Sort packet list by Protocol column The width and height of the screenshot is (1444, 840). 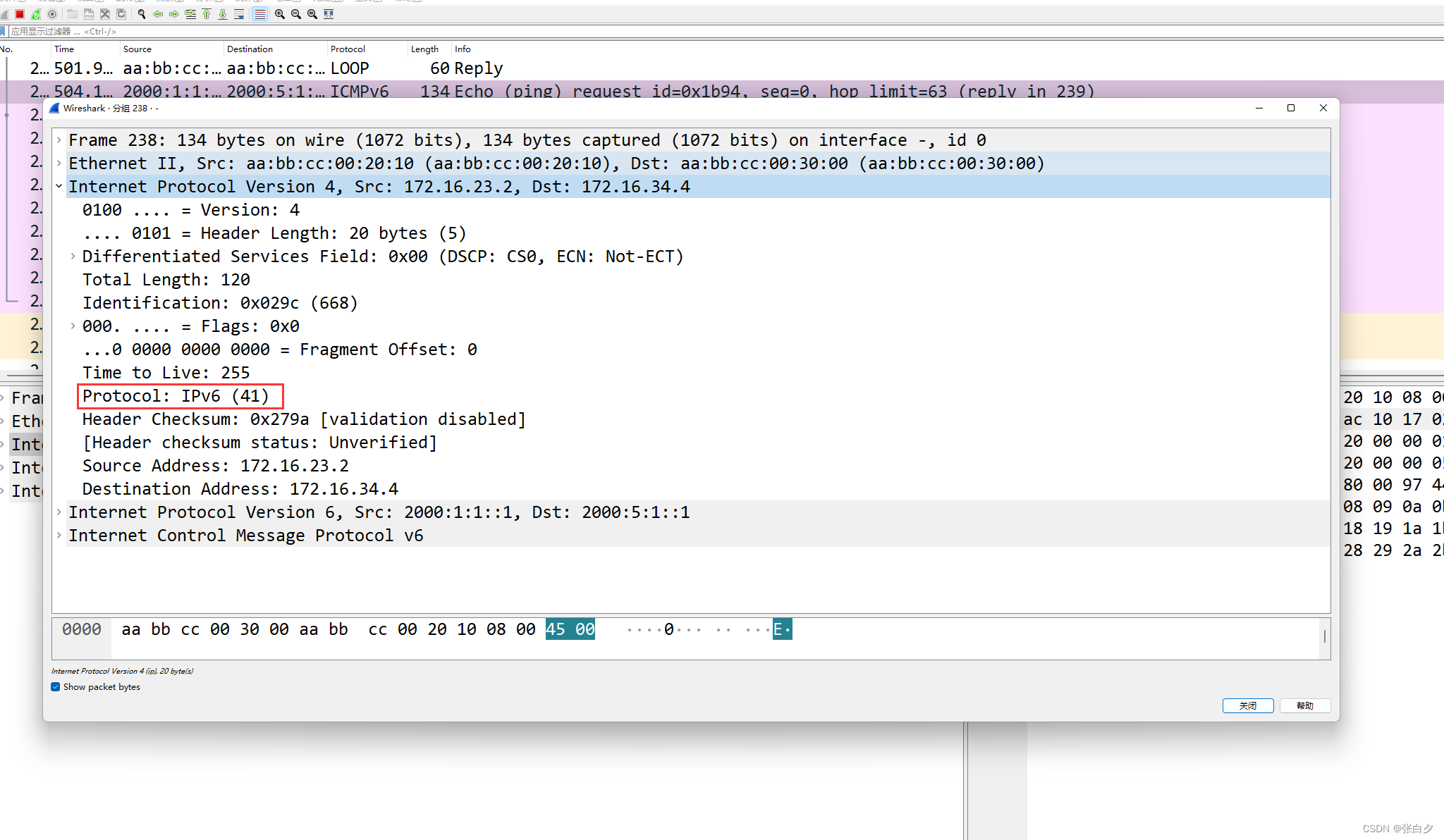[348, 49]
